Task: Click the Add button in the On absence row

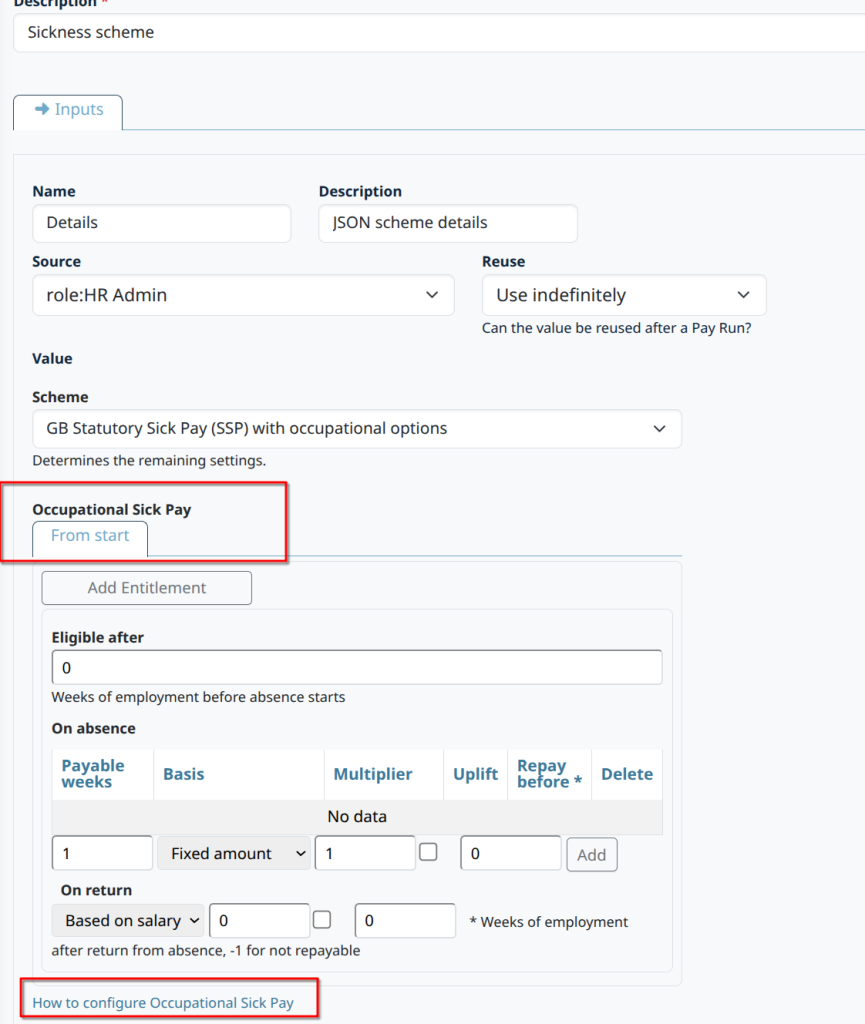Action: click(x=592, y=855)
